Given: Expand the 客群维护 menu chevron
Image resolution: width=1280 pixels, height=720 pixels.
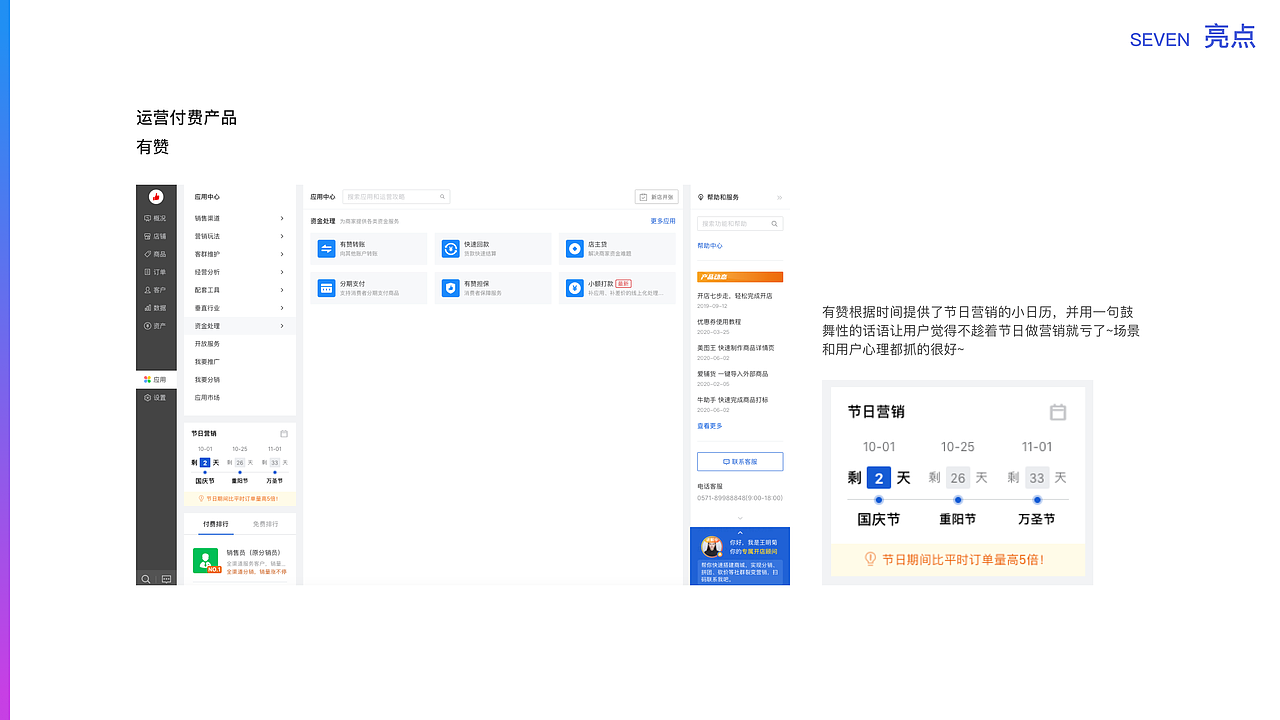Looking at the screenshot, I should 282,254.
